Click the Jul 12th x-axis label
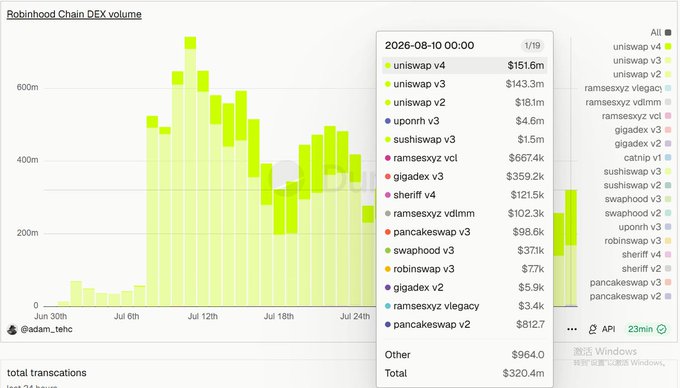This screenshot has width=680, height=388. [x=203, y=316]
